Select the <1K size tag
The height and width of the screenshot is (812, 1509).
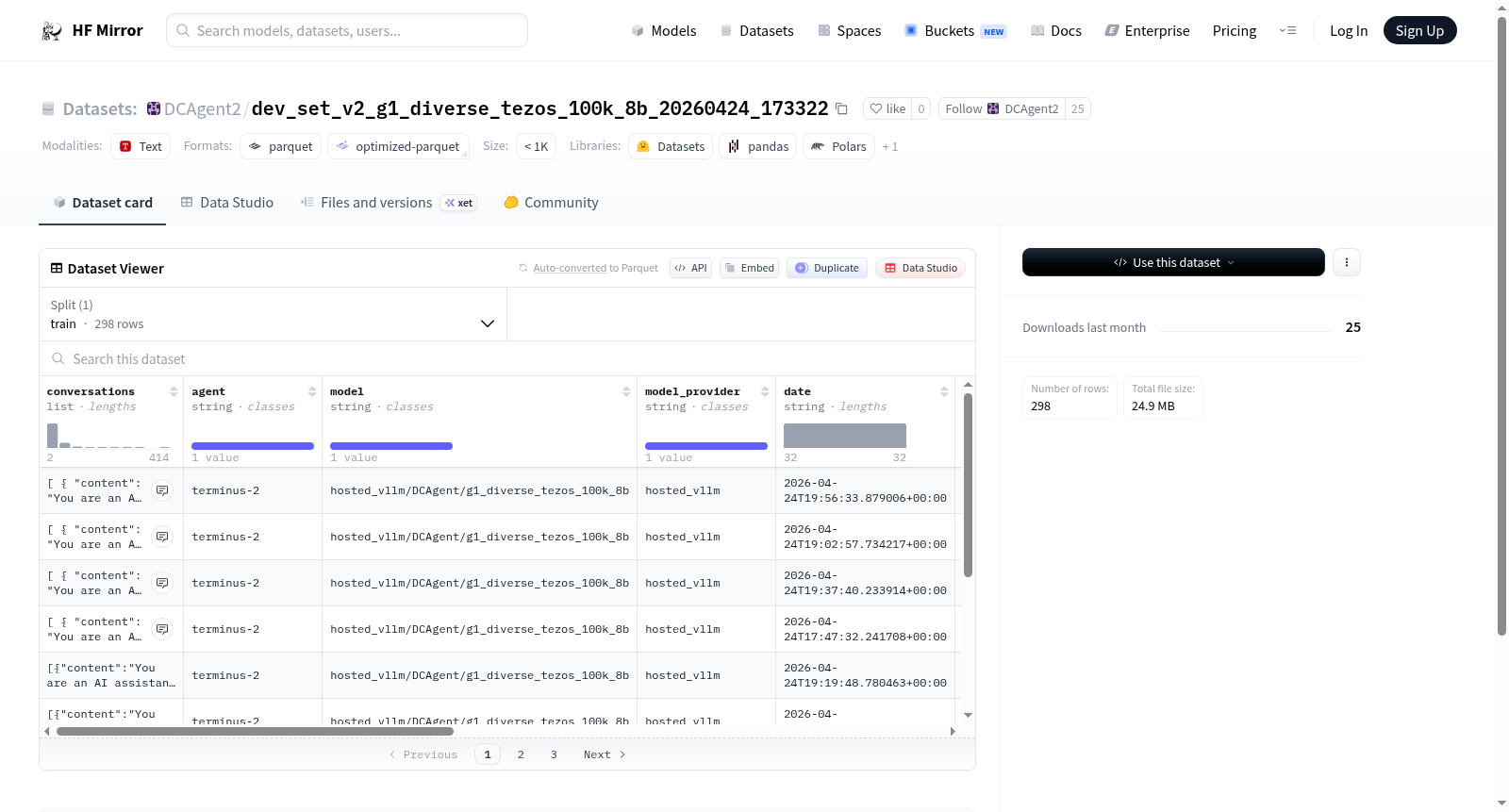click(x=536, y=146)
